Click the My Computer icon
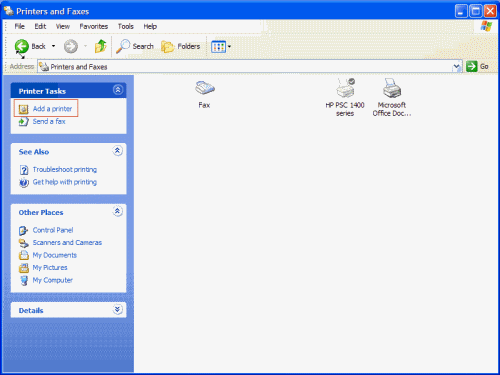The image size is (500, 375). click(24, 280)
